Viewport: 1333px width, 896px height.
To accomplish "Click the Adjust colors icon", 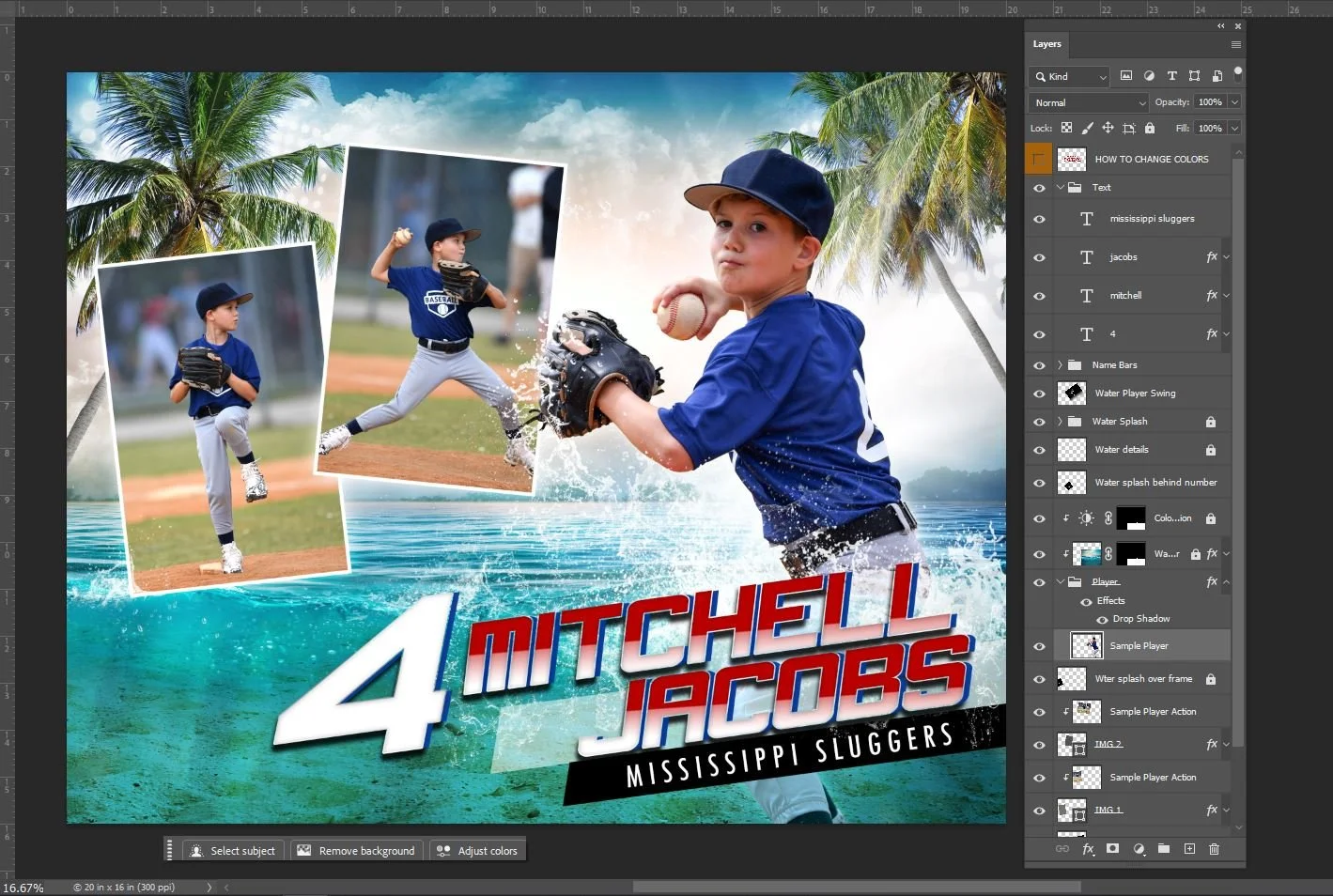I will click(x=443, y=851).
